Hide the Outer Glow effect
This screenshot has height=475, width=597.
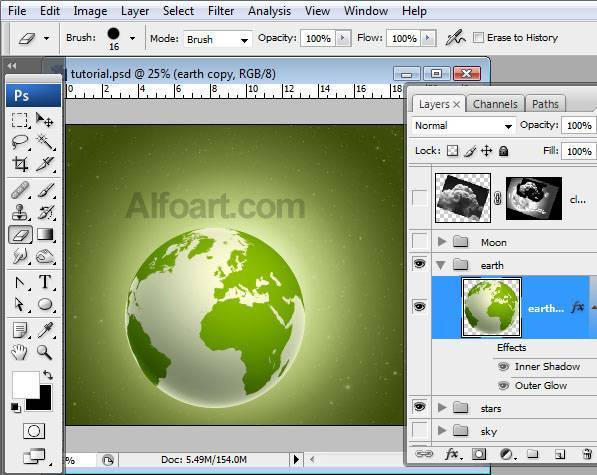[503, 386]
